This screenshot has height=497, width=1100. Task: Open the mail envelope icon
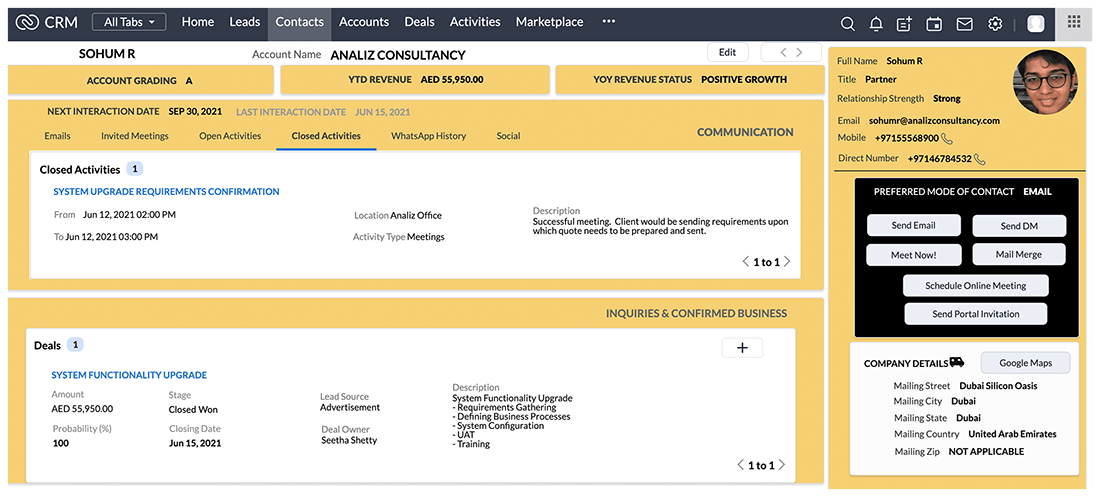coord(965,24)
